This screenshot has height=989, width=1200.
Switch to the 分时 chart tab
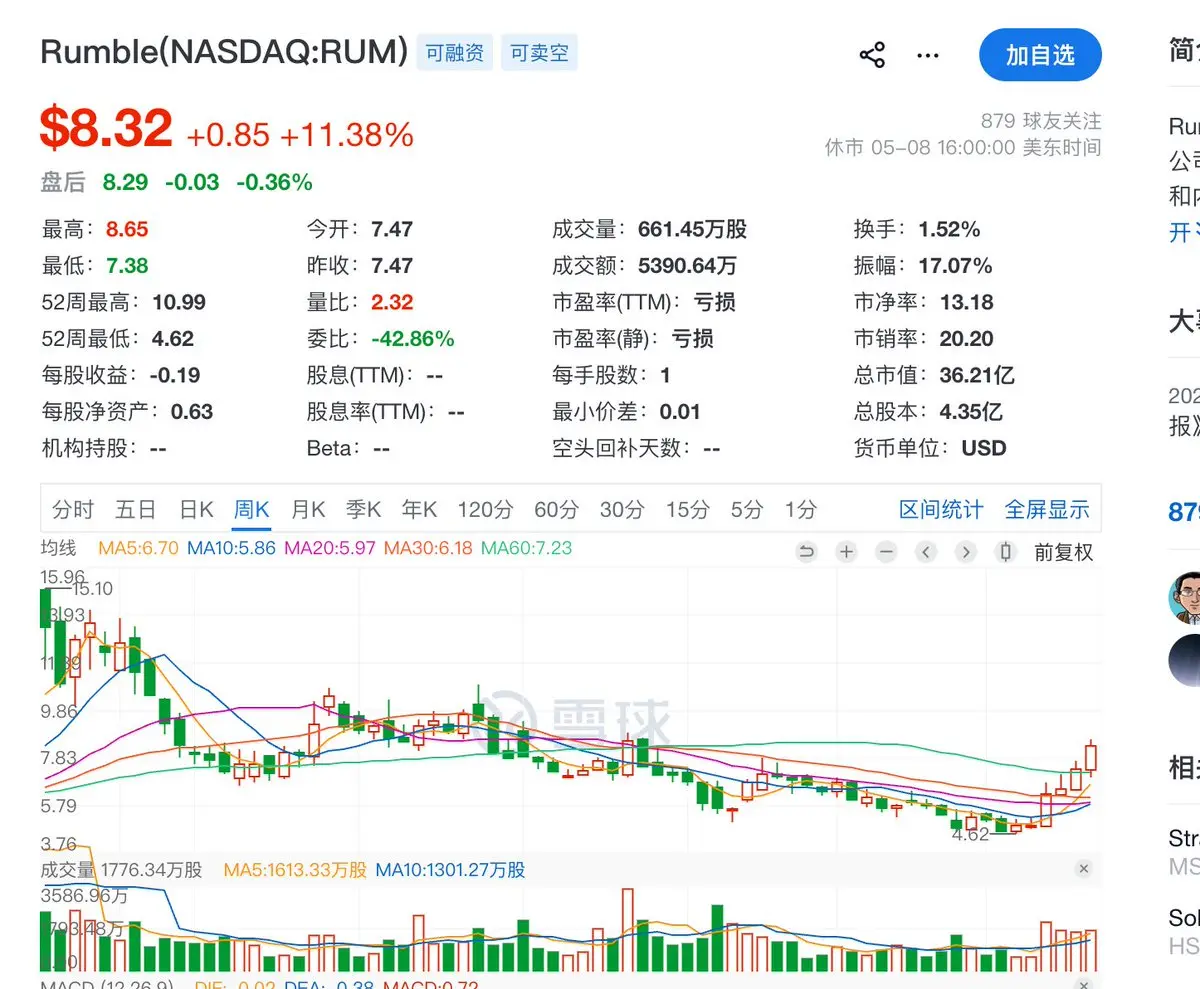click(x=73, y=510)
